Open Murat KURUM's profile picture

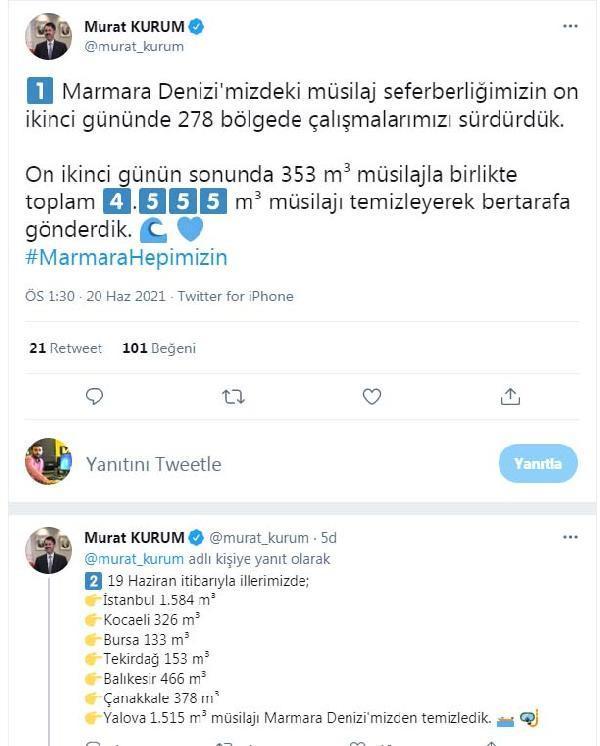coord(48,36)
